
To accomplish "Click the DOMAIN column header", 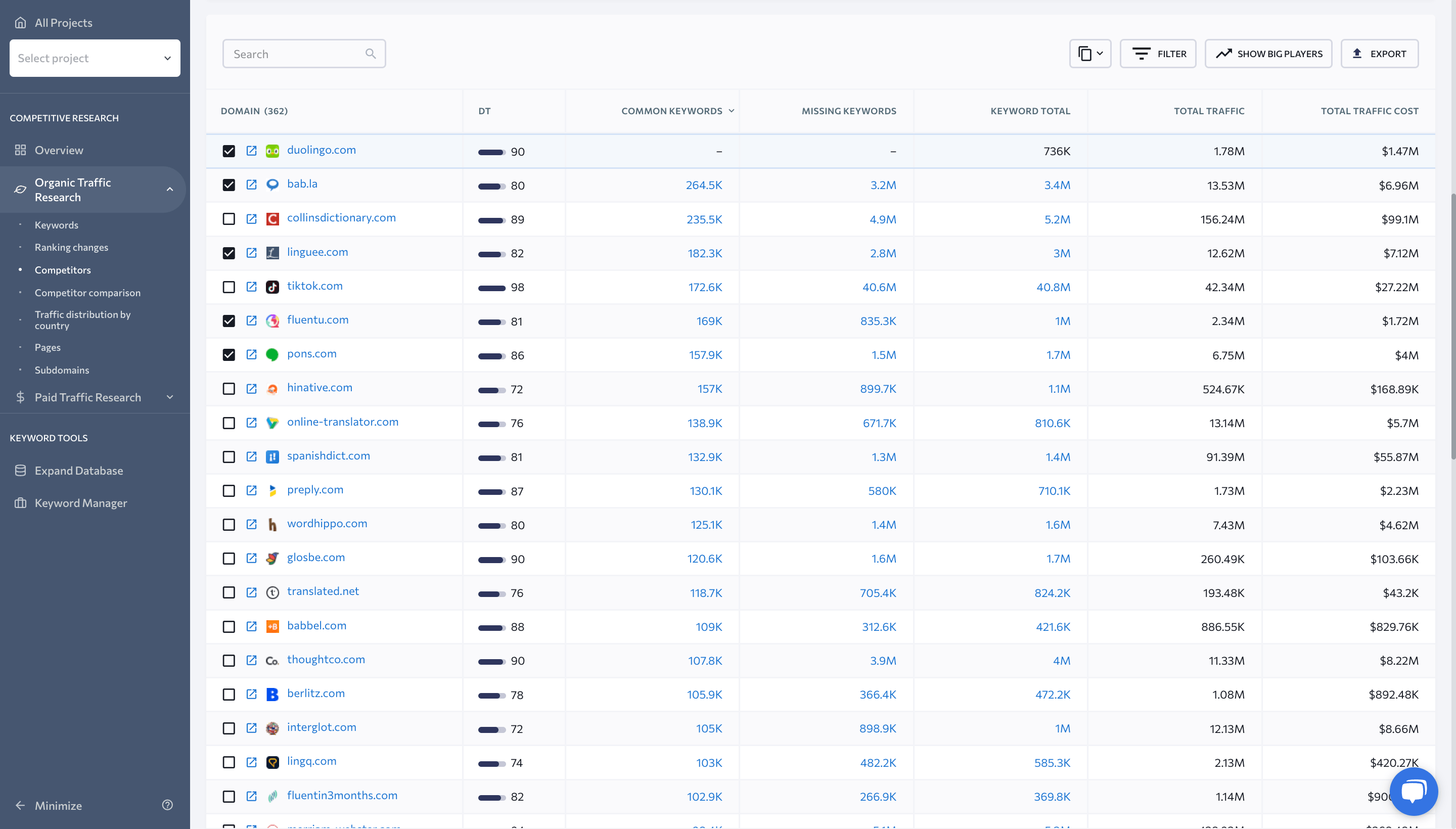I will (254, 111).
